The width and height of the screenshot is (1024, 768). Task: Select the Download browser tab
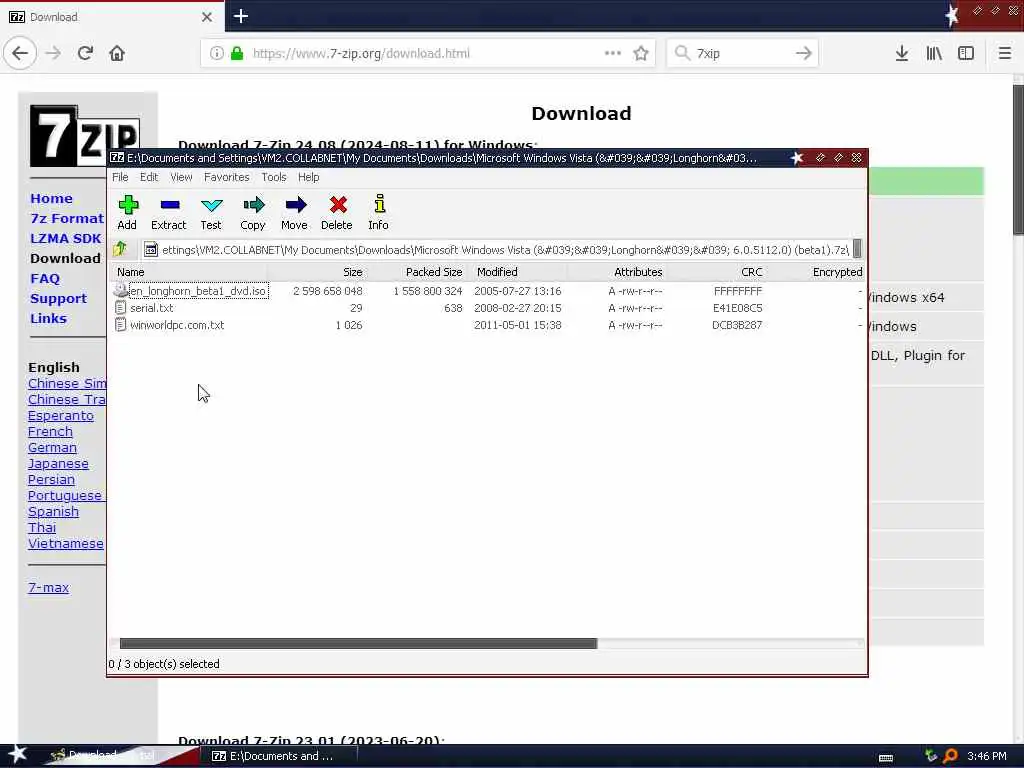pos(112,17)
